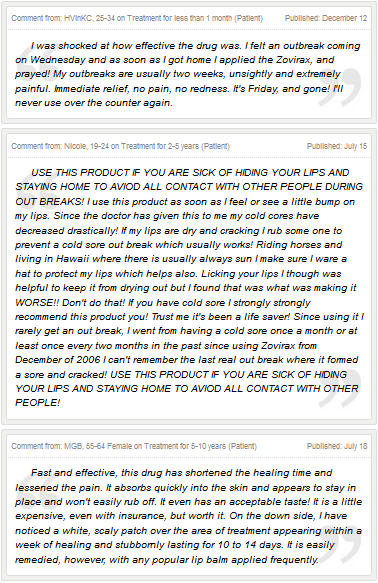Click 'never use over the counter again' sentence
This screenshot has width=378, height=583.
(94, 103)
